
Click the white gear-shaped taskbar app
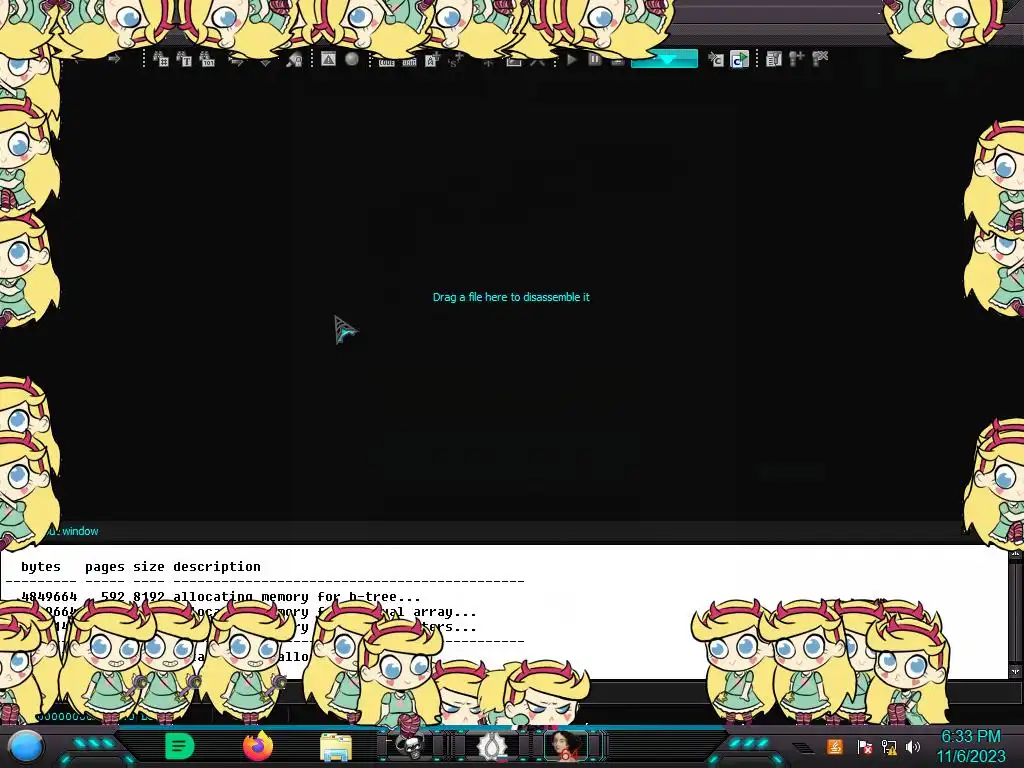[x=491, y=746]
